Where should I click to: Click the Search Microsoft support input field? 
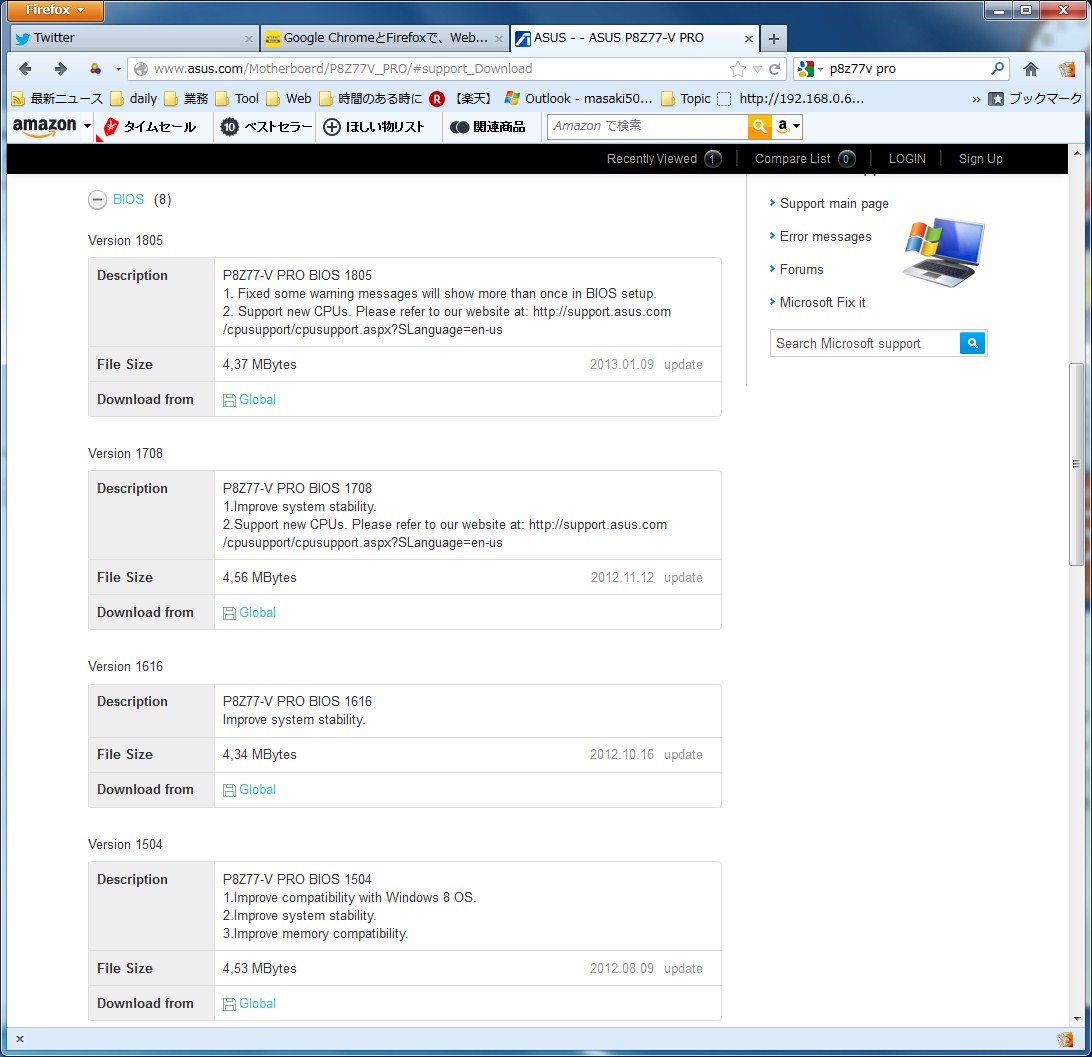[x=864, y=343]
